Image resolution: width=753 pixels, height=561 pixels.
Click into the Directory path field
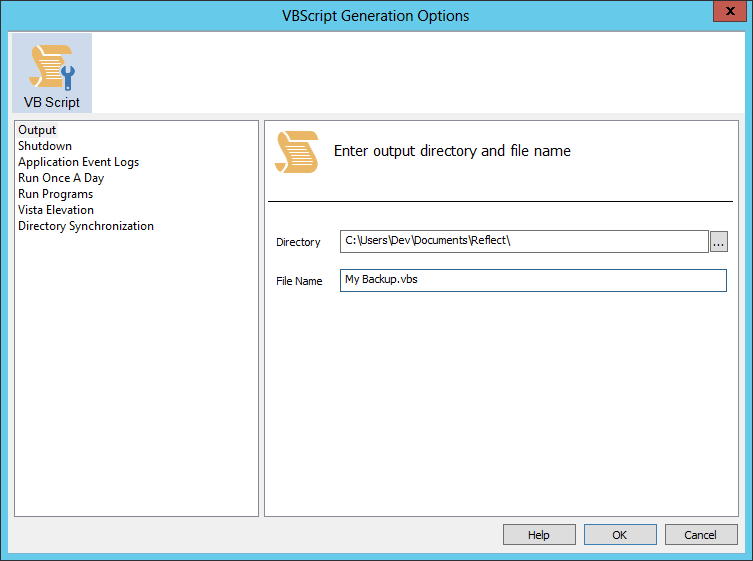tap(524, 241)
